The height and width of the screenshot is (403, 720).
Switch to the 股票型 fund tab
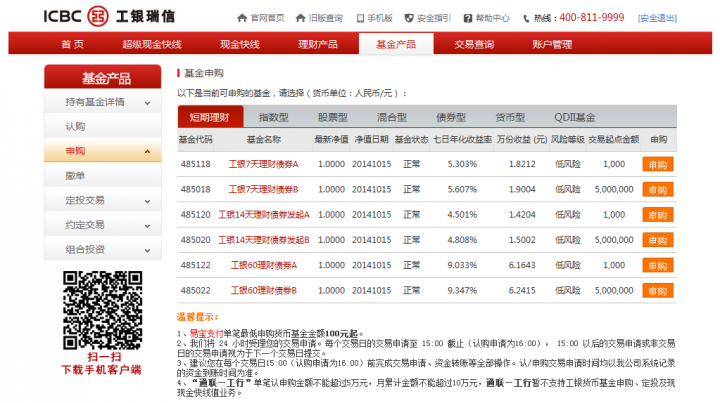tap(332, 117)
